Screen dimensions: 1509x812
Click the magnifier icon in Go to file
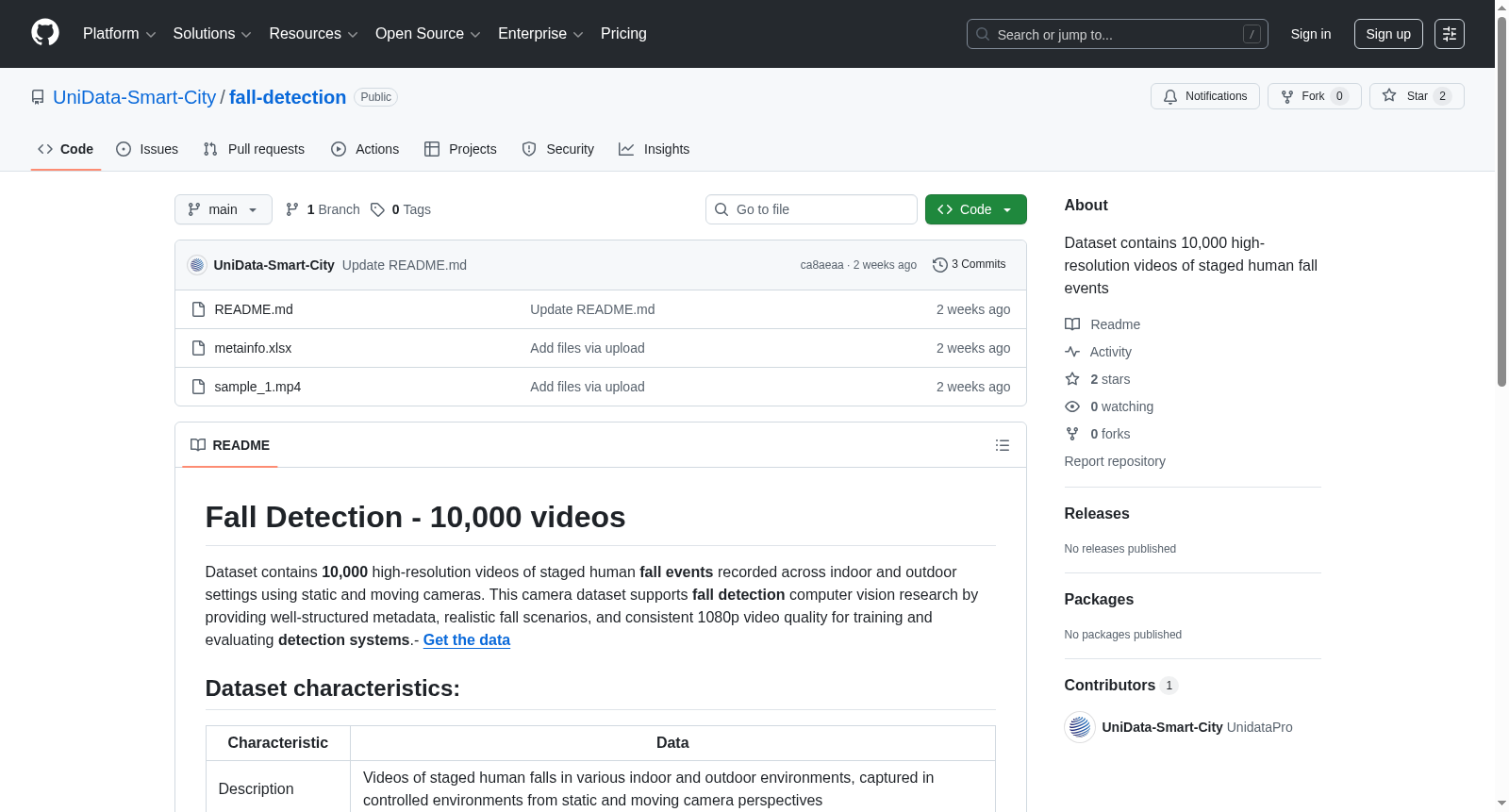pos(721,209)
